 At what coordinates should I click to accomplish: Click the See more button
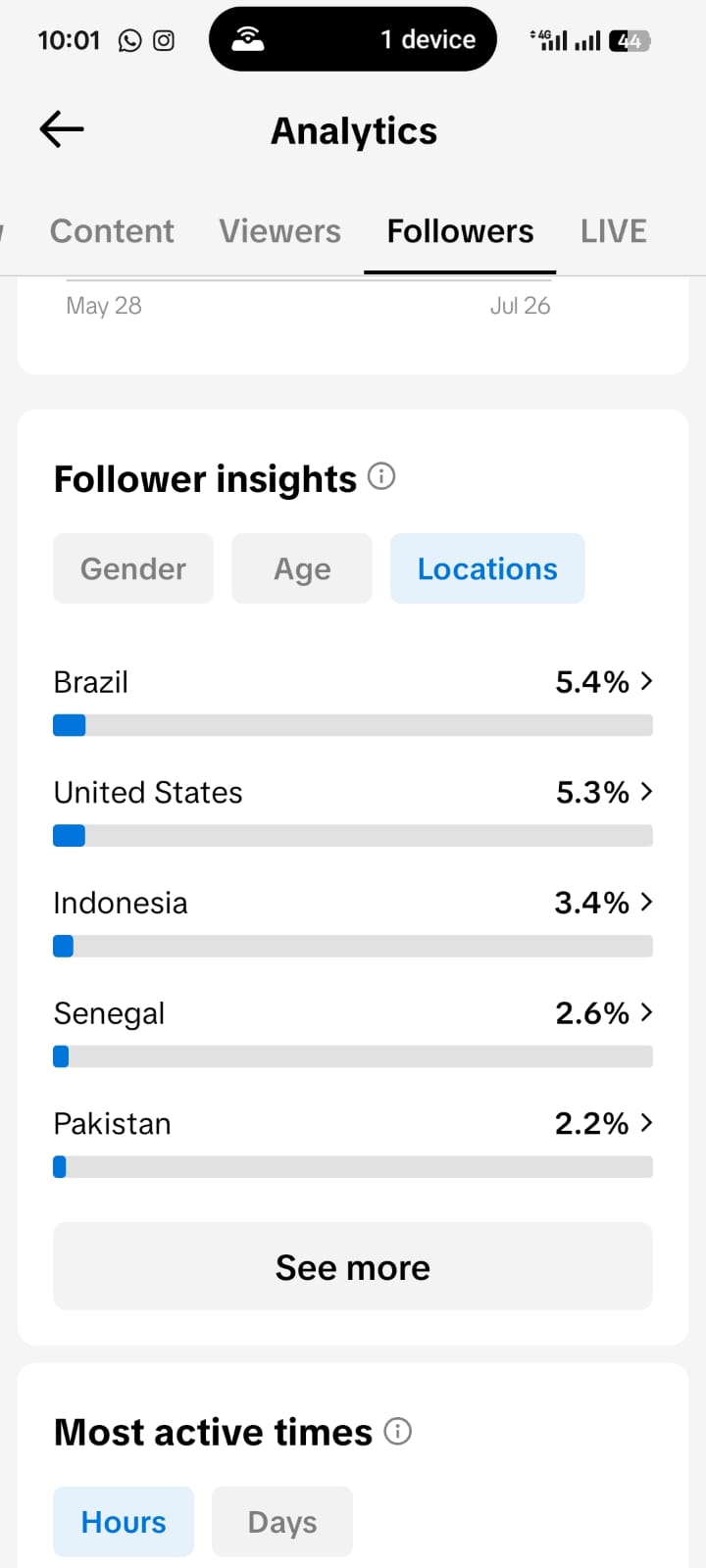[353, 1266]
